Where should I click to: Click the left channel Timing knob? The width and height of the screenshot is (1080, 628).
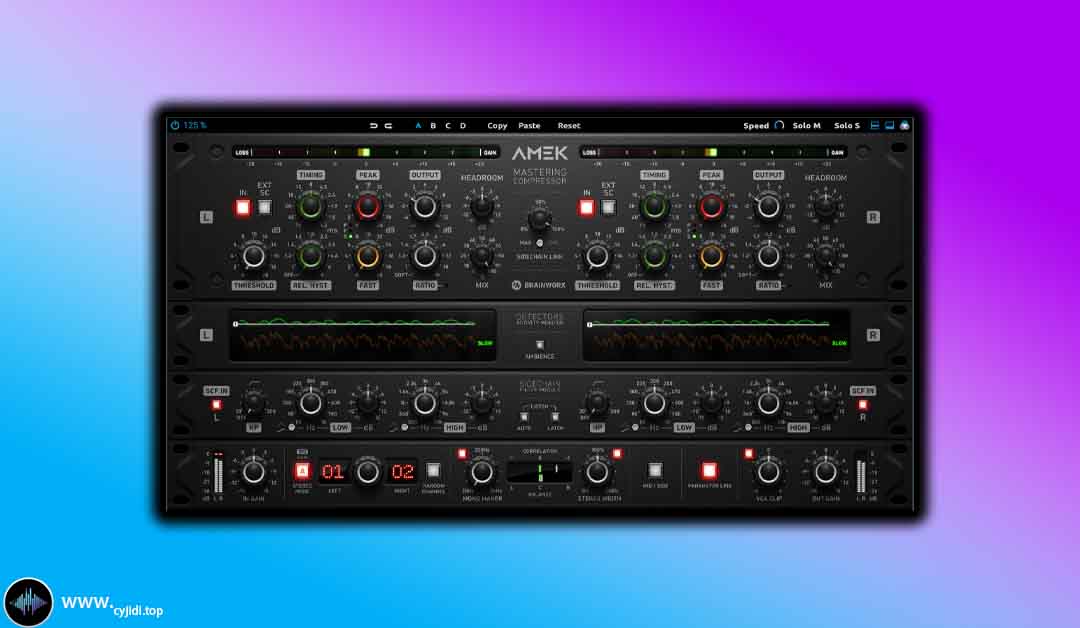pyautogui.click(x=311, y=206)
